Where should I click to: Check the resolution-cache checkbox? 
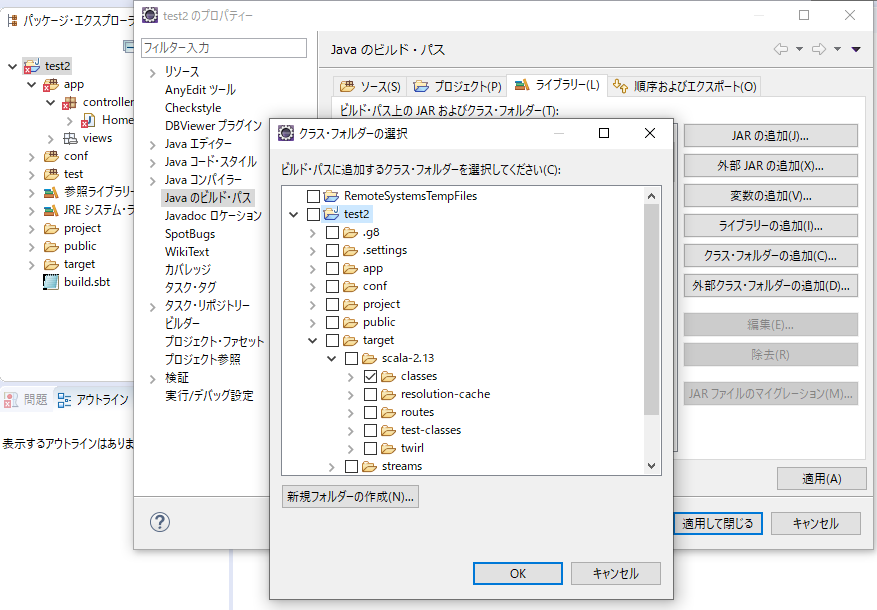[x=370, y=394]
